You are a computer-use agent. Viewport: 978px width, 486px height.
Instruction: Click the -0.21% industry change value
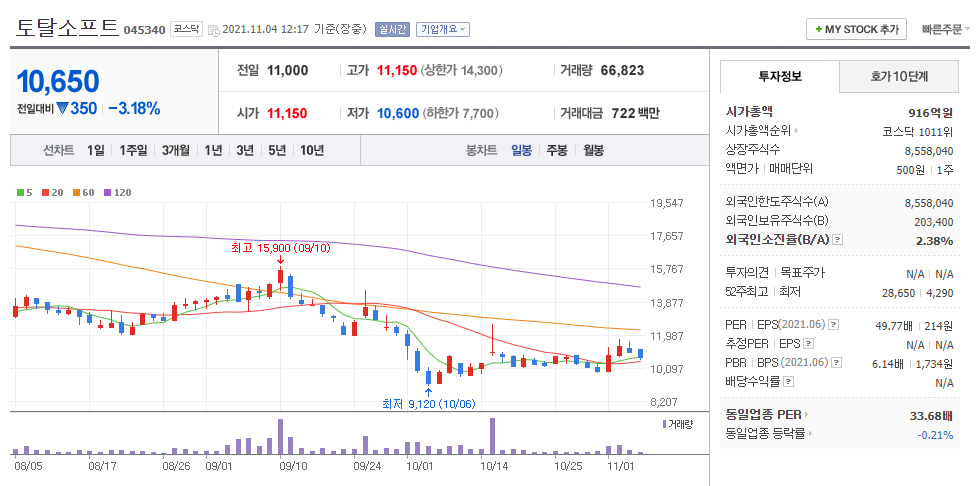pyautogui.click(x=935, y=434)
